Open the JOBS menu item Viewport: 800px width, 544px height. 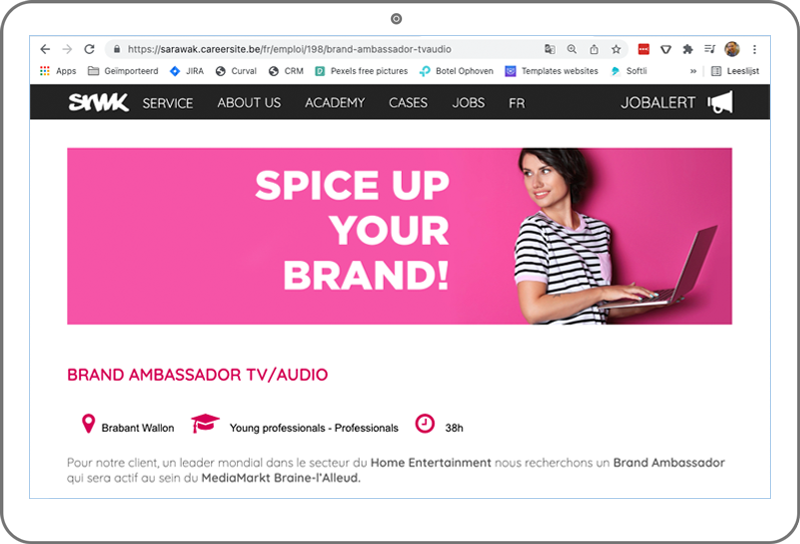(468, 103)
